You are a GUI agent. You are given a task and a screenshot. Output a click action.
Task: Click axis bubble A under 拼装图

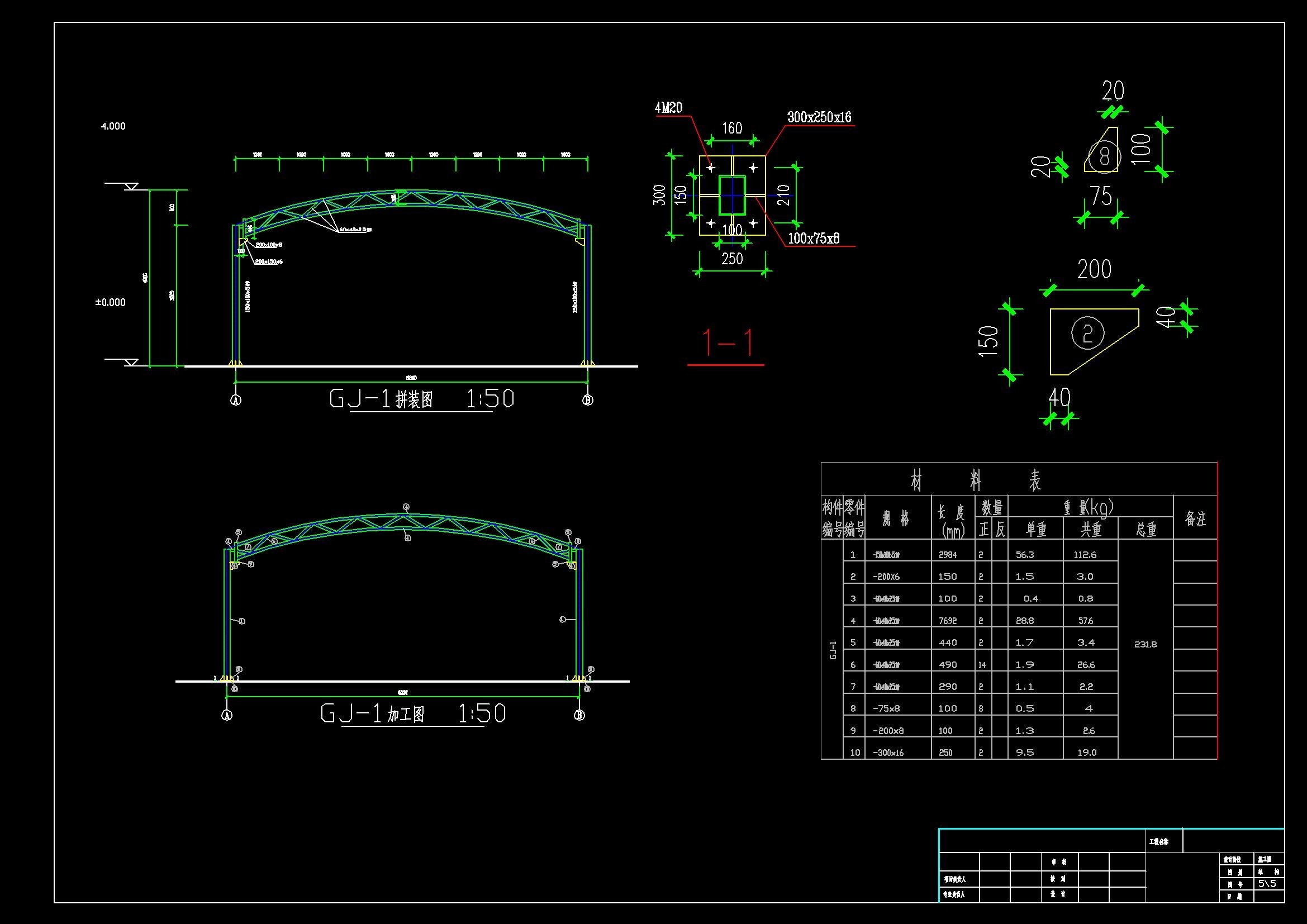coord(236,401)
